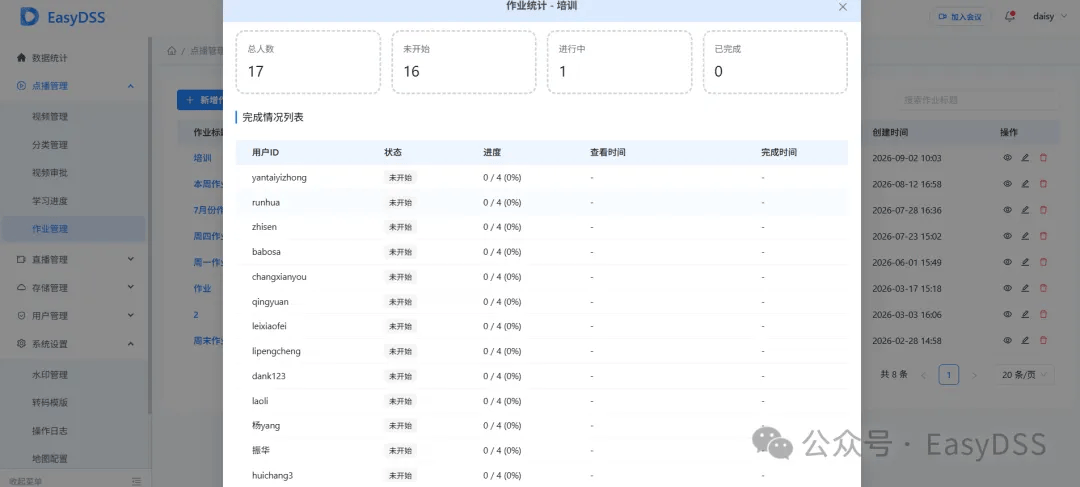Click the 作业 homework title link

pos(202,289)
